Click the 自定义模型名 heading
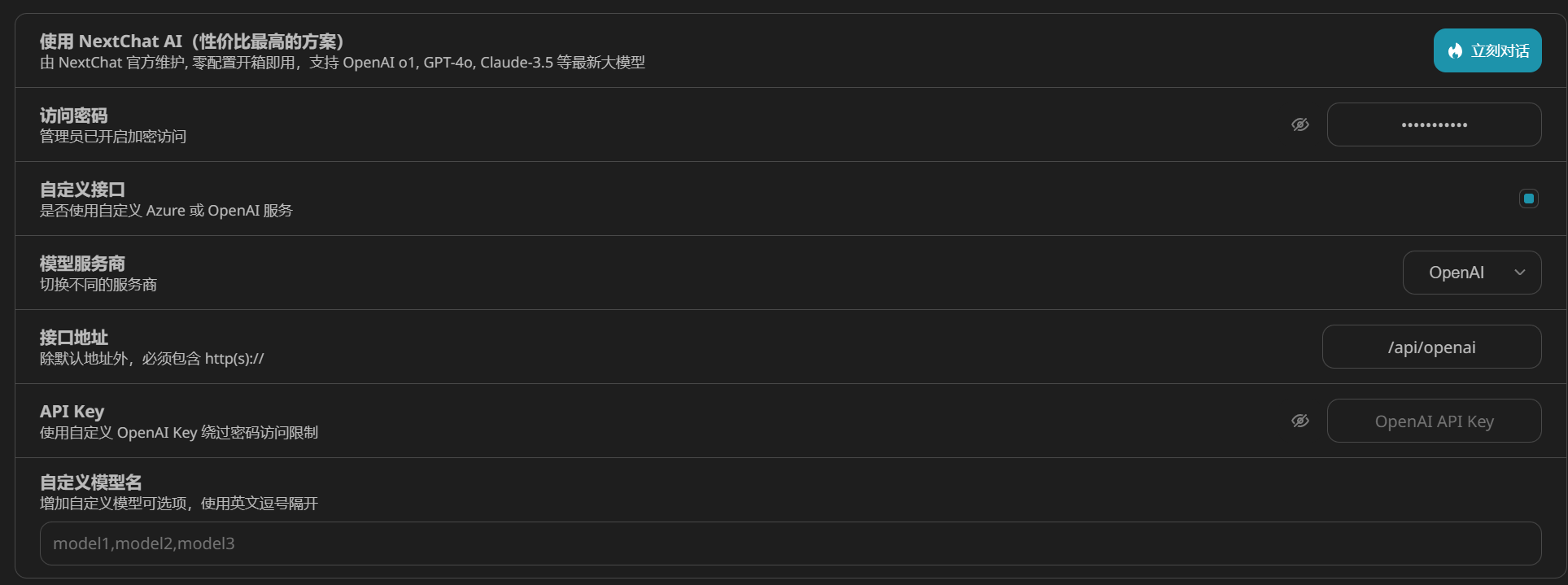1568x585 pixels. 91,482
